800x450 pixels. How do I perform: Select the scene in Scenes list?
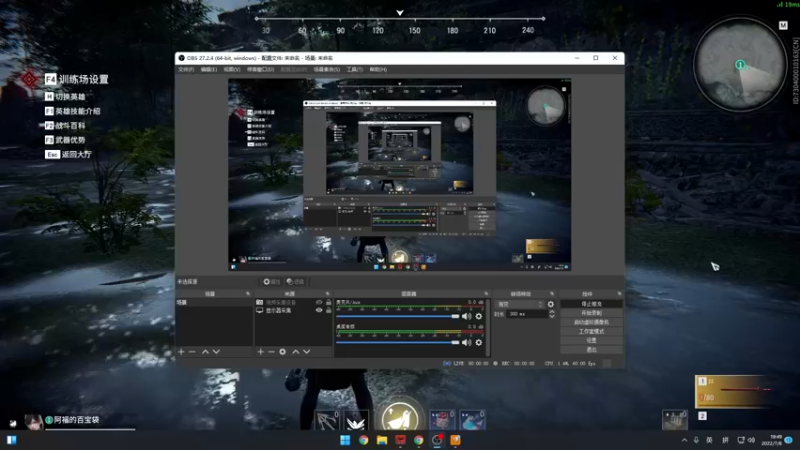click(214, 303)
